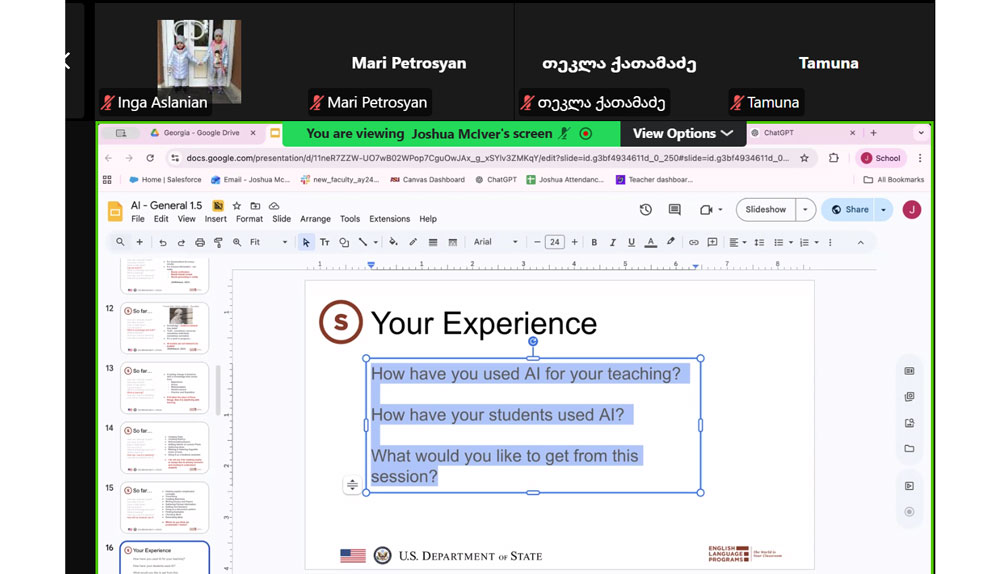Click the Paint format icon

point(218,242)
